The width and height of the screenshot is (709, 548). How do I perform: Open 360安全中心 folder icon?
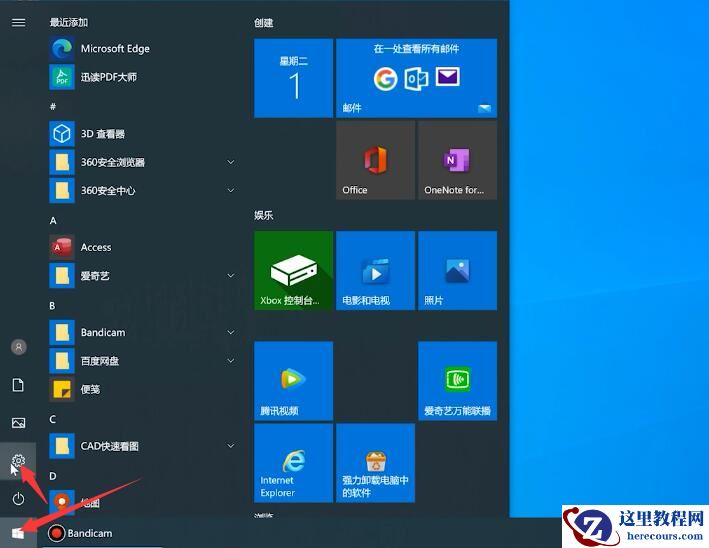click(x=62, y=190)
